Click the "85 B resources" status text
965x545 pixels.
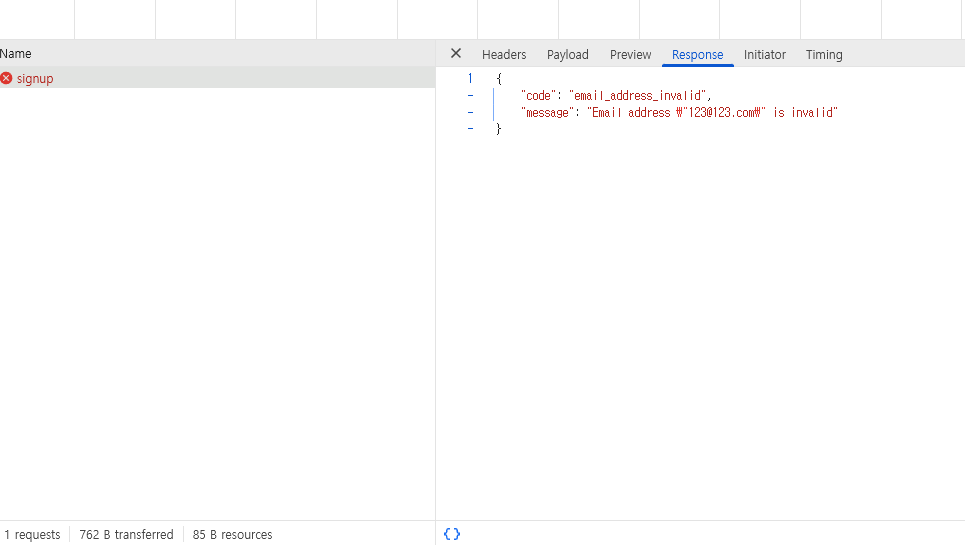pyautogui.click(x=232, y=535)
